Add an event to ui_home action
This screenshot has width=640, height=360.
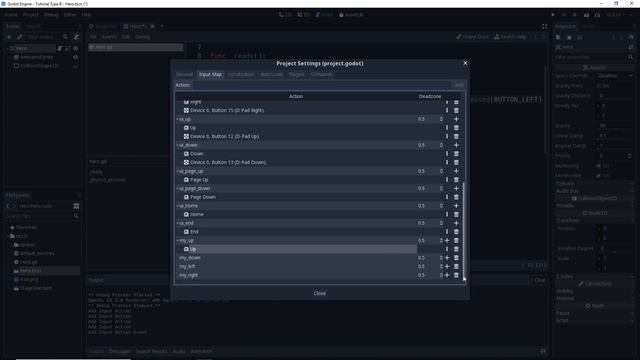(x=456, y=206)
